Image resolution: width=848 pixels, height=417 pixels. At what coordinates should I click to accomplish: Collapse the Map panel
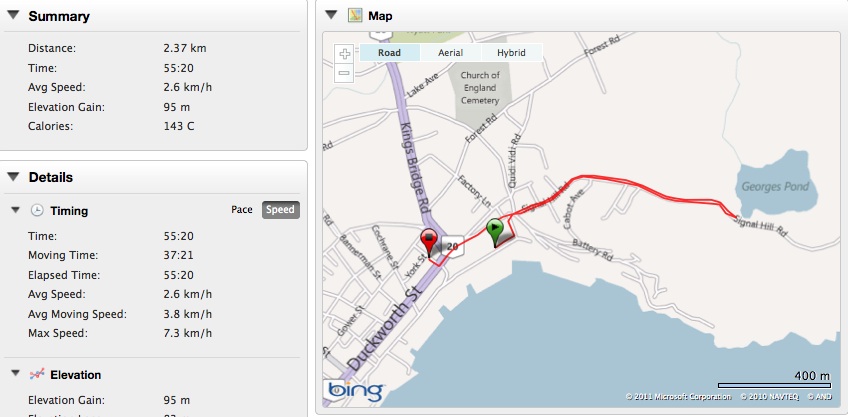click(331, 16)
